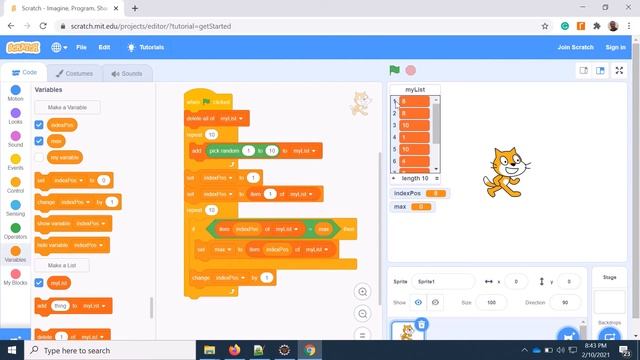The height and width of the screenshot is (360, 640).
Task: Open the Sound blocks category
Action: pos(16,139)
